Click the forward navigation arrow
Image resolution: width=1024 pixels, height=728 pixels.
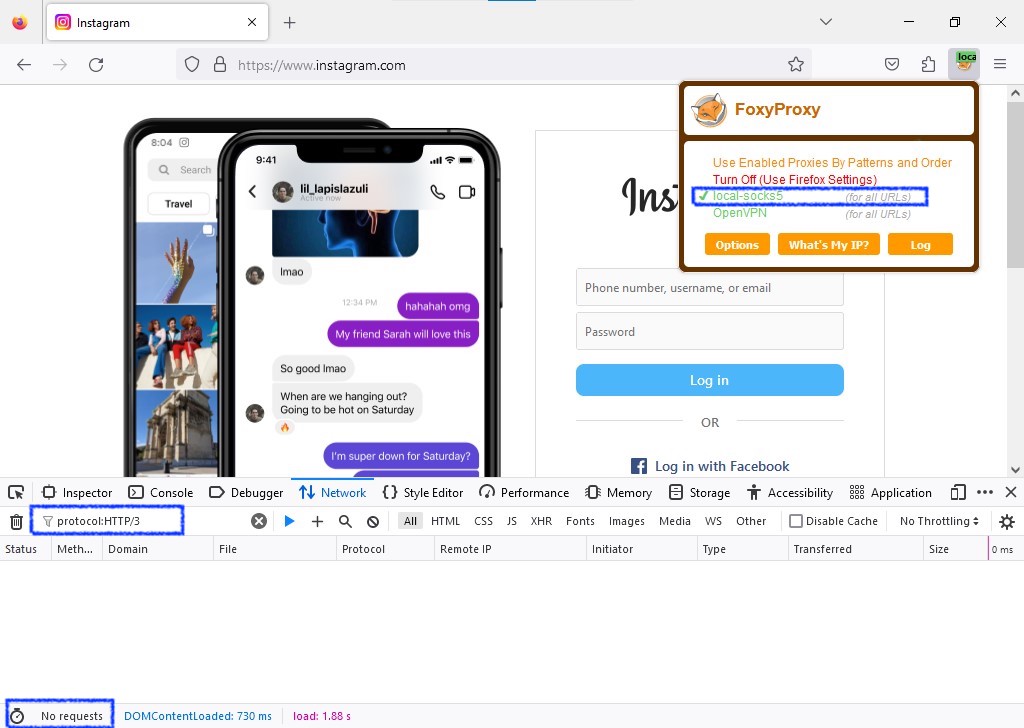tap(60, 65)
